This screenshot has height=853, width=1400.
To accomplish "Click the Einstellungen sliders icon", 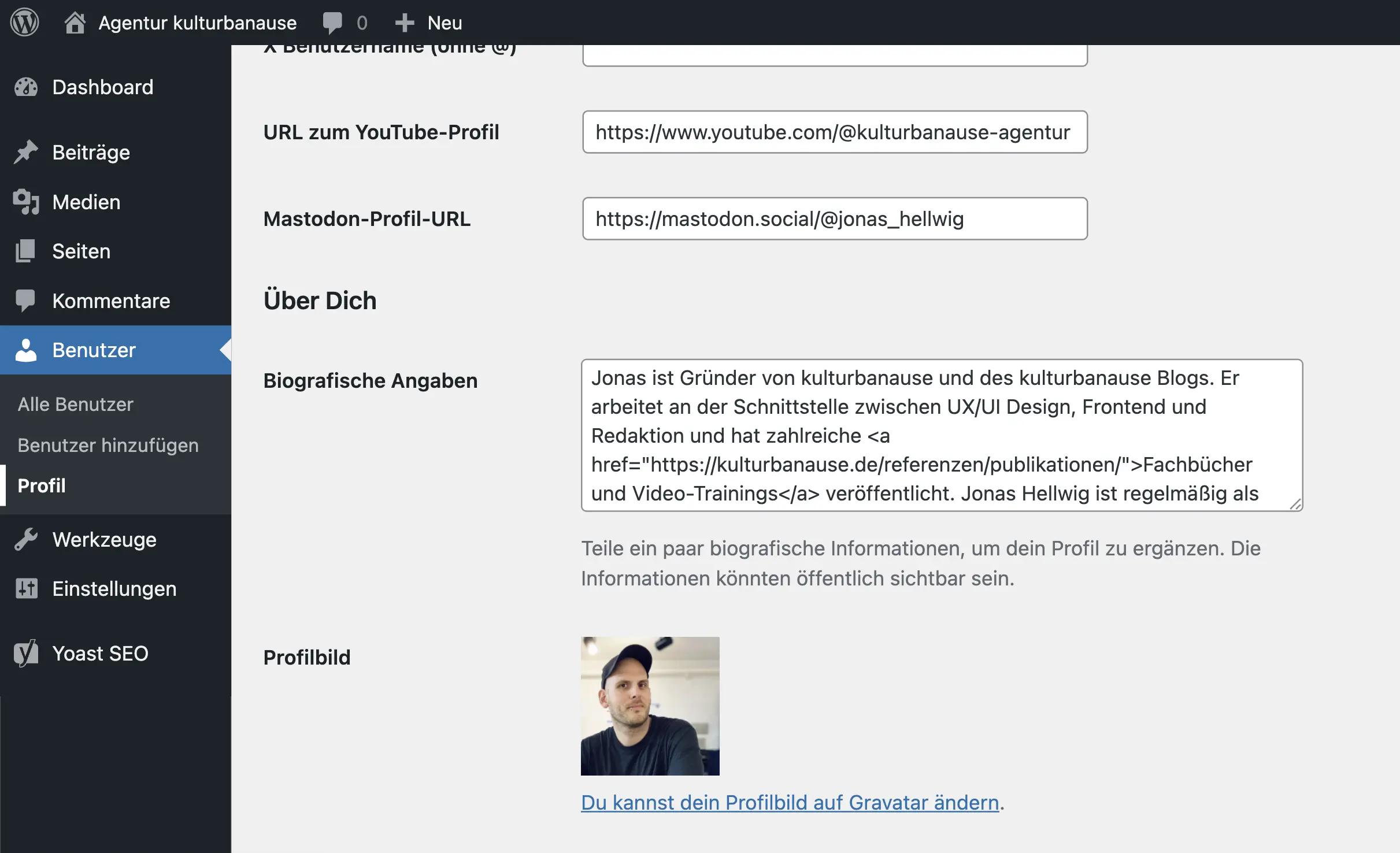I will tap(26, 588).
